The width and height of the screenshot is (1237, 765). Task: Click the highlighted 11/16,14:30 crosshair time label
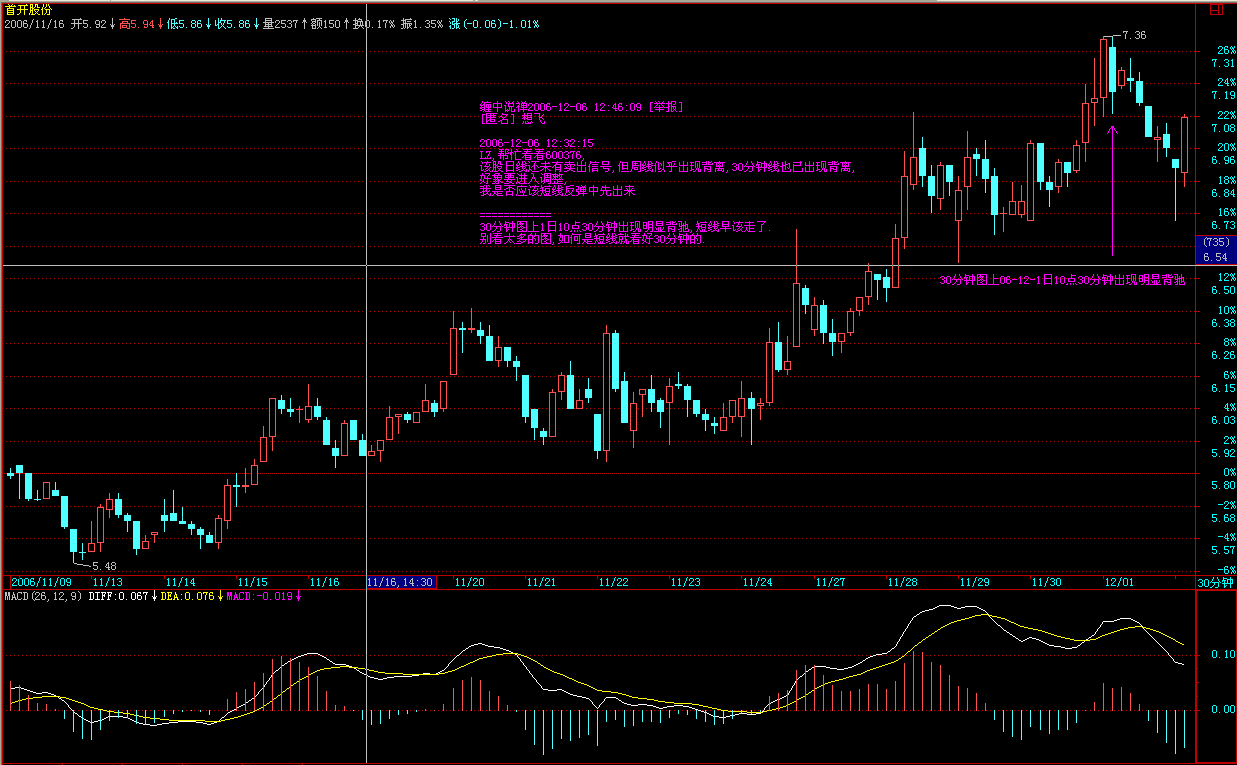[x=401, y=582]
